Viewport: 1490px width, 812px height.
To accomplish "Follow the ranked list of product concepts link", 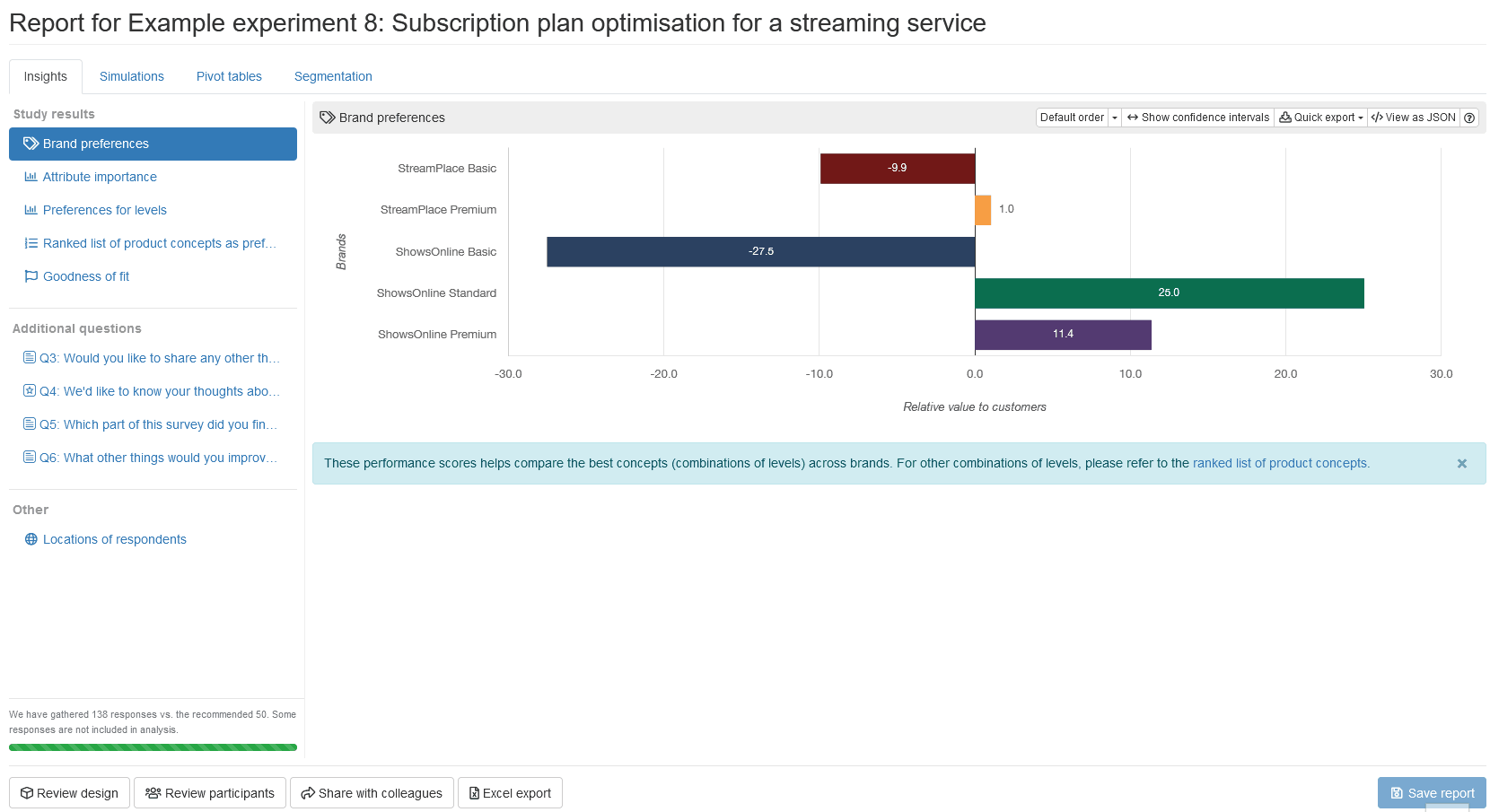I will tap(1280, 463).
